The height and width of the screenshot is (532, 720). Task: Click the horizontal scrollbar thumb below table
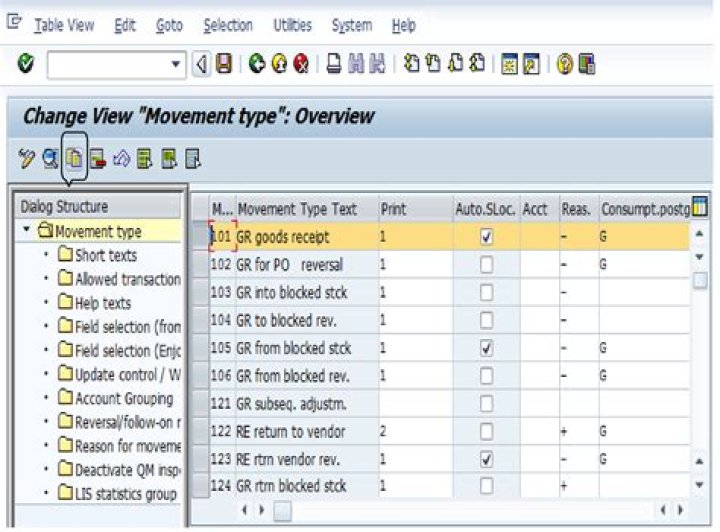click(x=282, y=510)
